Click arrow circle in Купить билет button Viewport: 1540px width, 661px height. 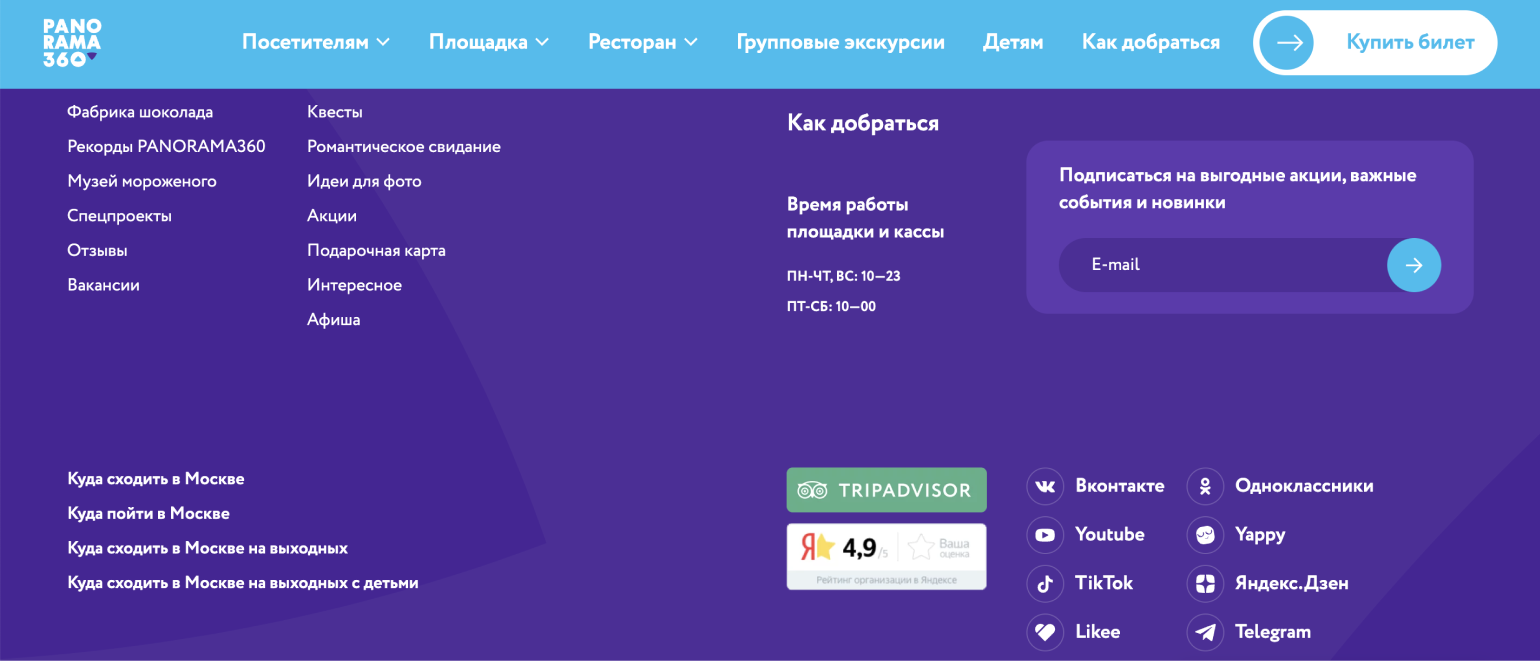point(1287,43)
